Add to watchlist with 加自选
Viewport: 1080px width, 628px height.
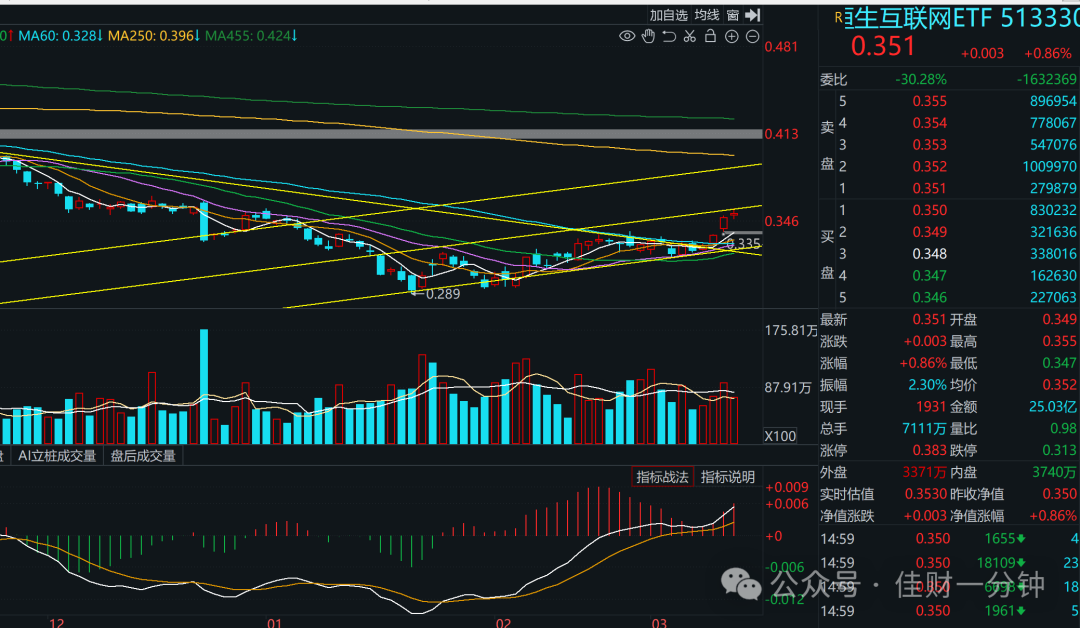tap(669, 15)
